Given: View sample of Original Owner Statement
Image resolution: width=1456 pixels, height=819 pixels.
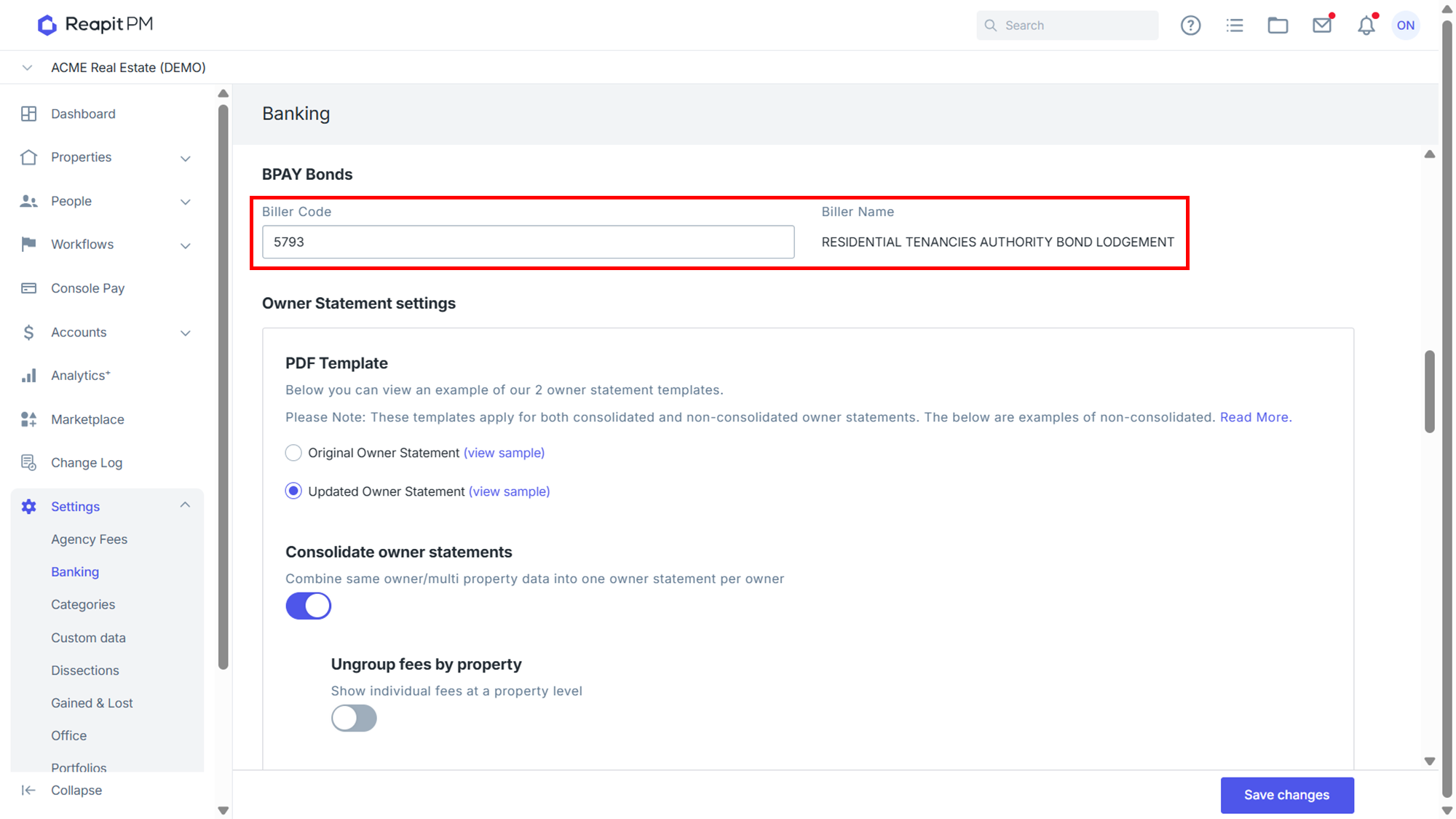Looking at the screenshot, I should point(504,453).
